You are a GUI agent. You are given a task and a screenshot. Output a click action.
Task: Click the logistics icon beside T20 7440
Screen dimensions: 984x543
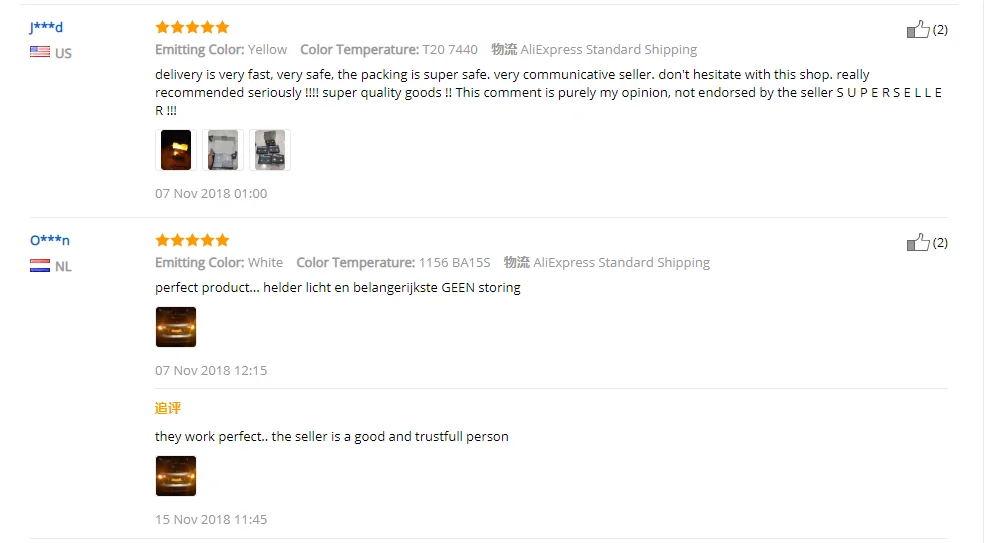coord(504,49)
